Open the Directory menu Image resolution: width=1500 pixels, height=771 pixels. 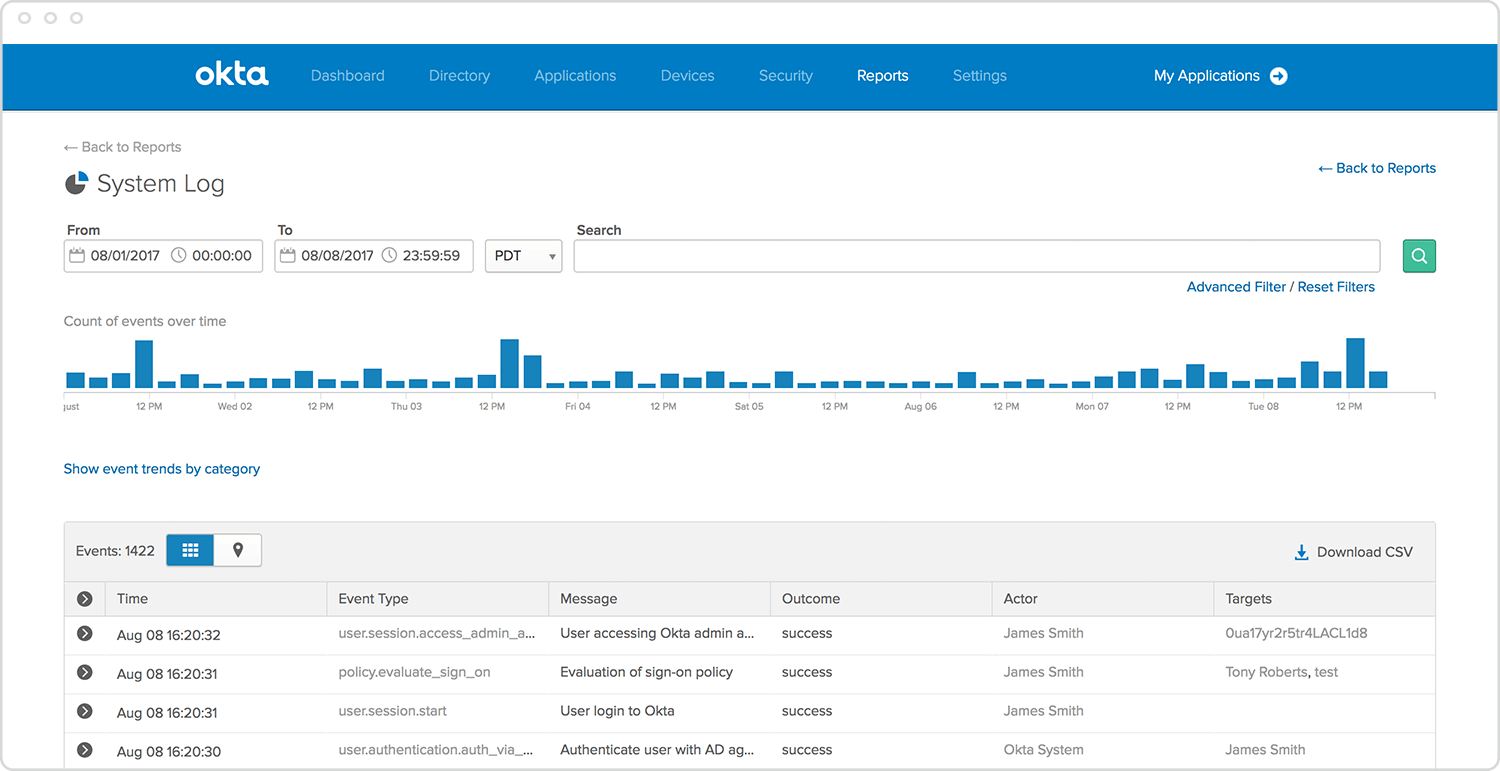pos(459,76)
